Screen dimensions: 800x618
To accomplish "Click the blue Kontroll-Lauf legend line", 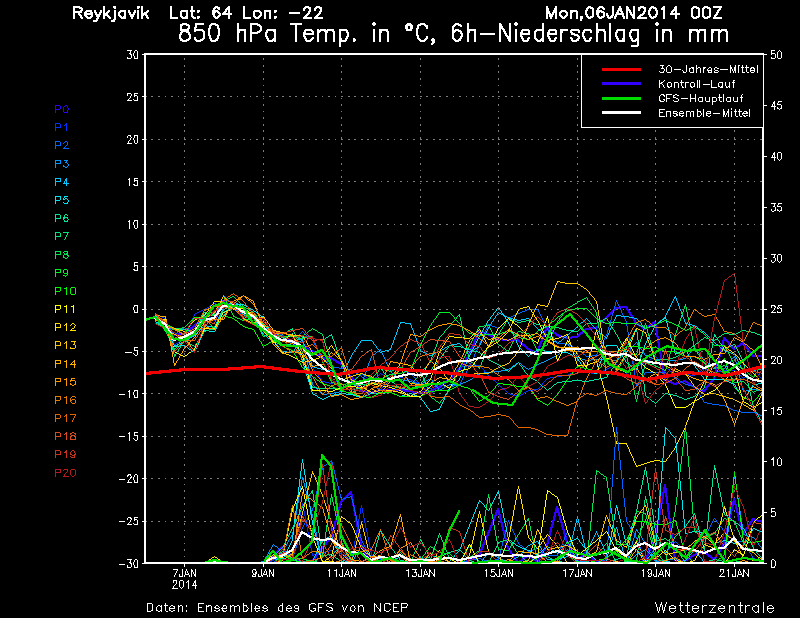I will 621,84.
